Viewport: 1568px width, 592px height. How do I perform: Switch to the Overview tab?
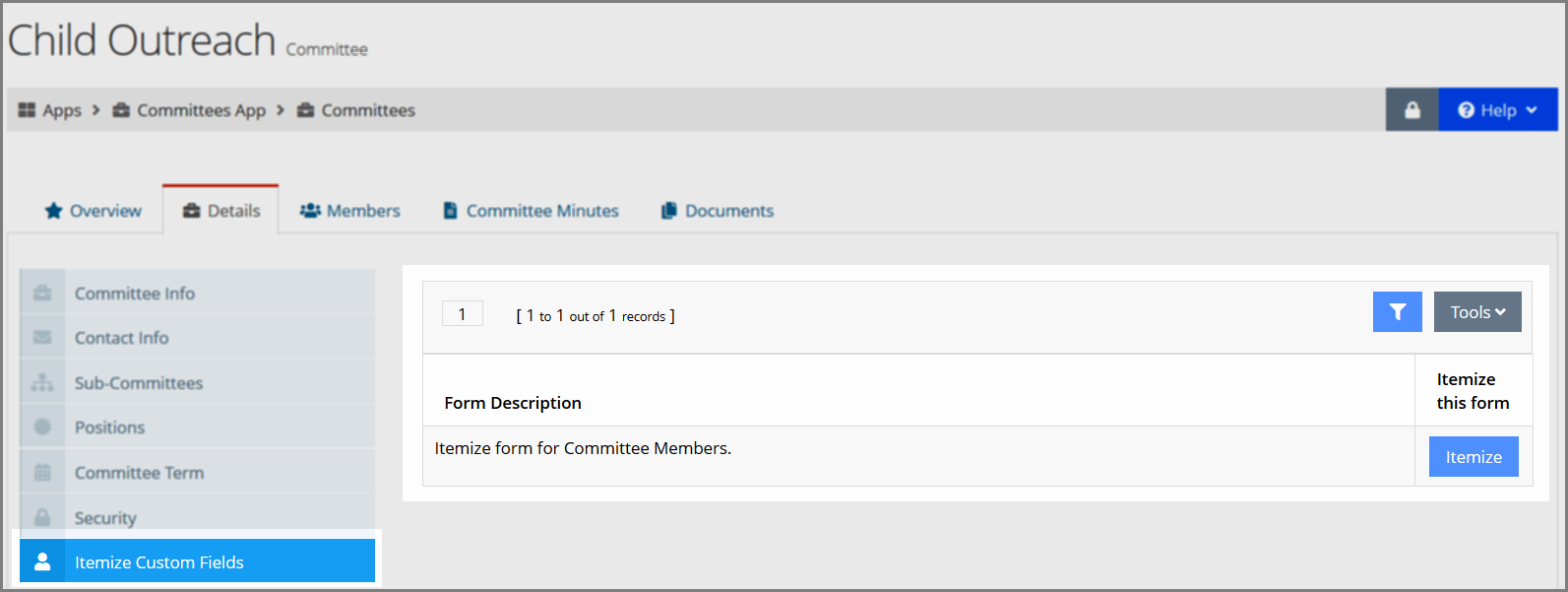94,211
